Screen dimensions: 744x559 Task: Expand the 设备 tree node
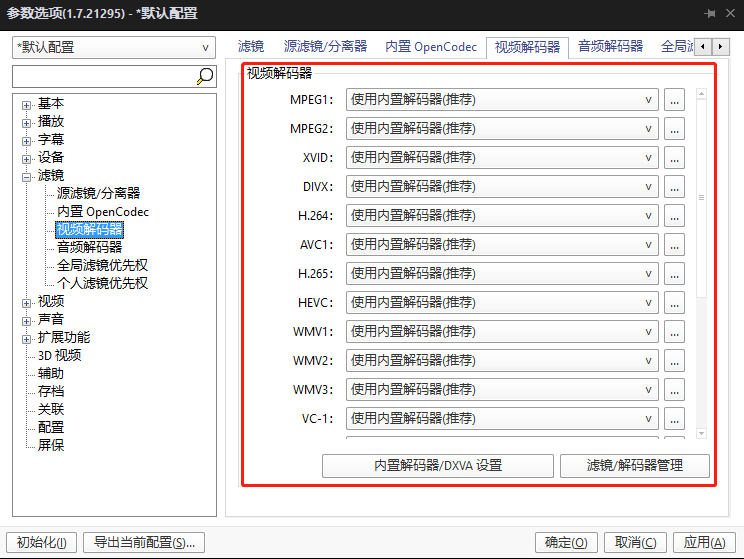coord(27,159)
